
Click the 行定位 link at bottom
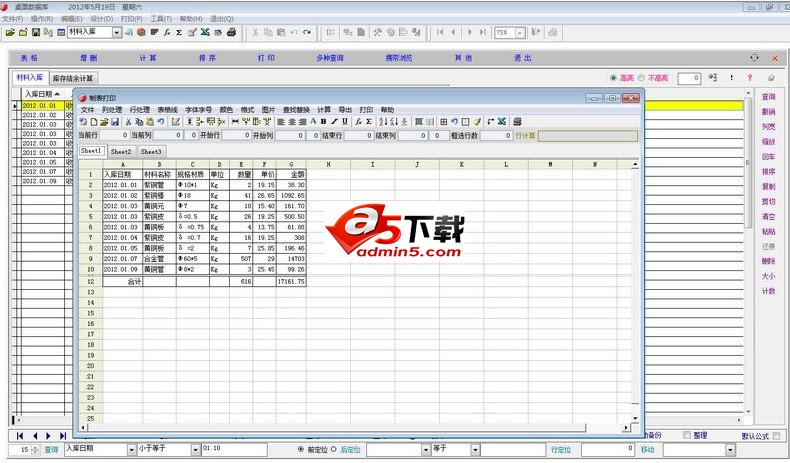point(561,449)
